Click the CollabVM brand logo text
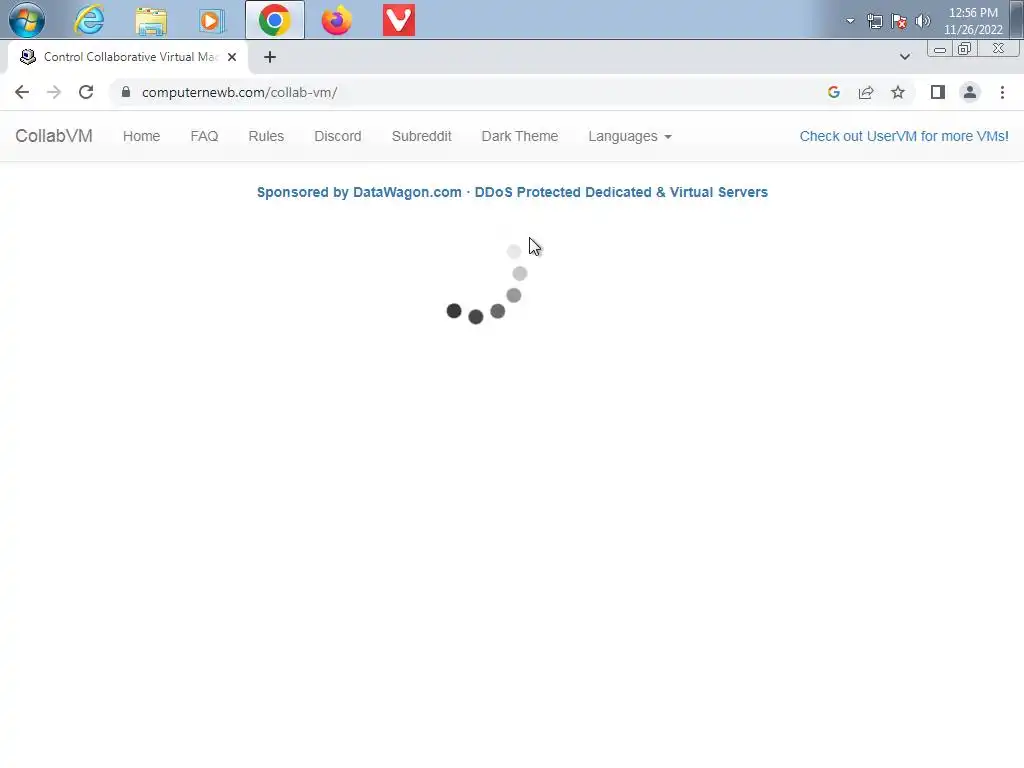Image resolution: width=1024 pixels, height=768 pixels. pyautogui.click(x=54, y=136)
